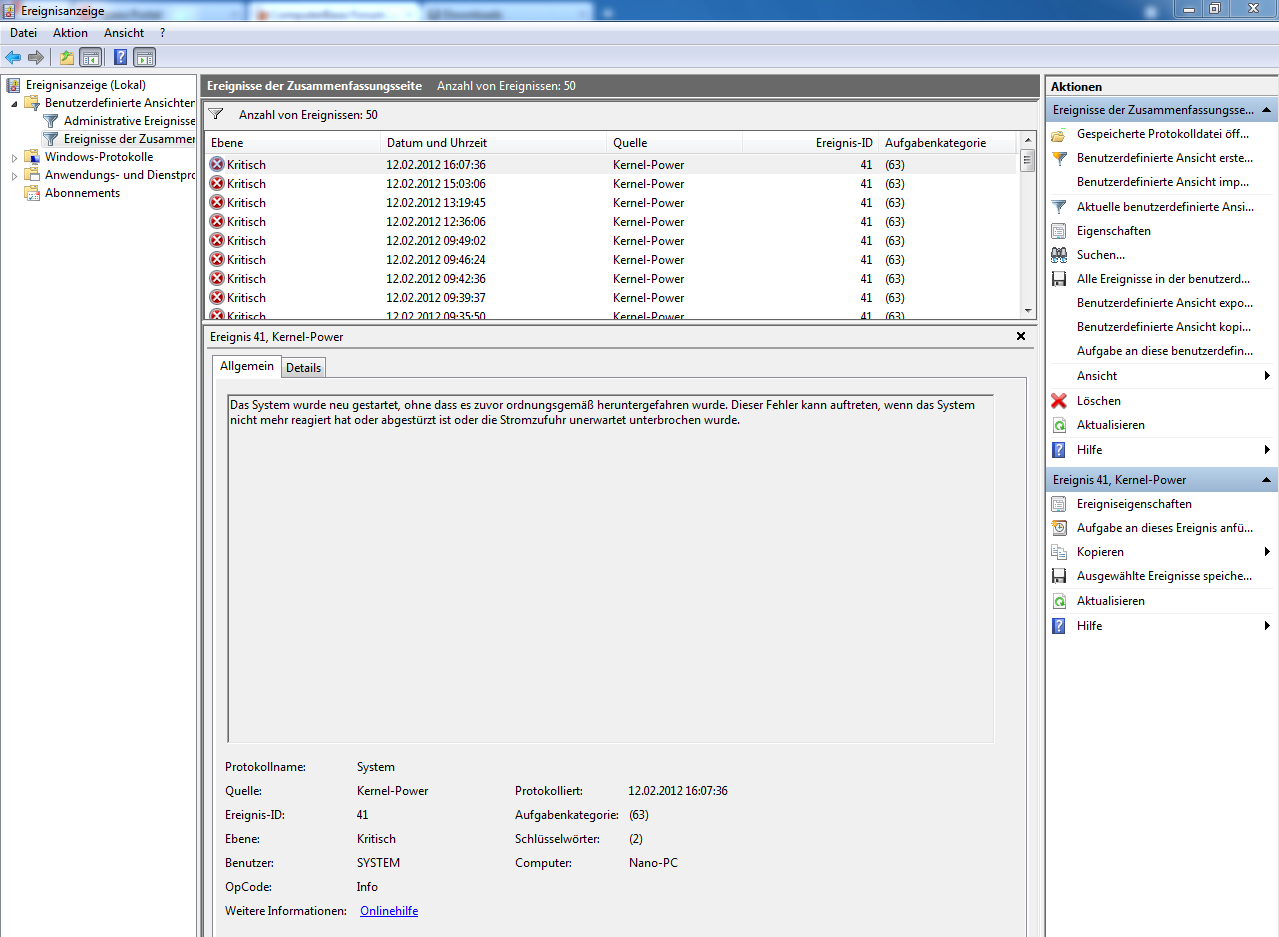Click the grey forward arrow in toolbar
This screenshot has height=937, width=1279.
point(36,57)
